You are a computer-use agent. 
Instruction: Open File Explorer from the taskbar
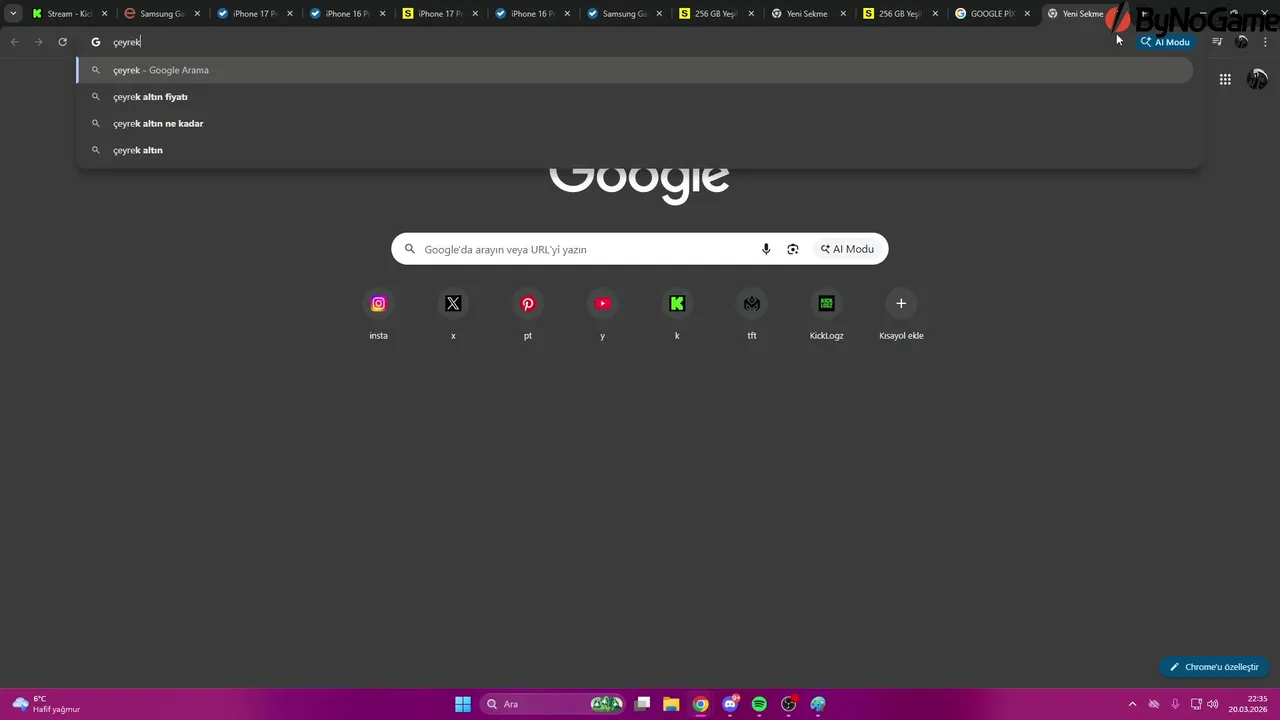click(672, 704)
